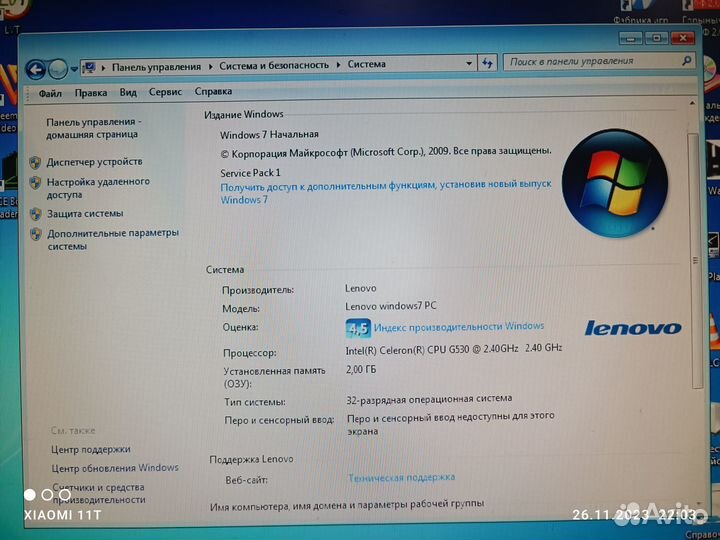Click 'Service Pack 1' text
Viewport: 720px width, 540px height.
point(250,173)
